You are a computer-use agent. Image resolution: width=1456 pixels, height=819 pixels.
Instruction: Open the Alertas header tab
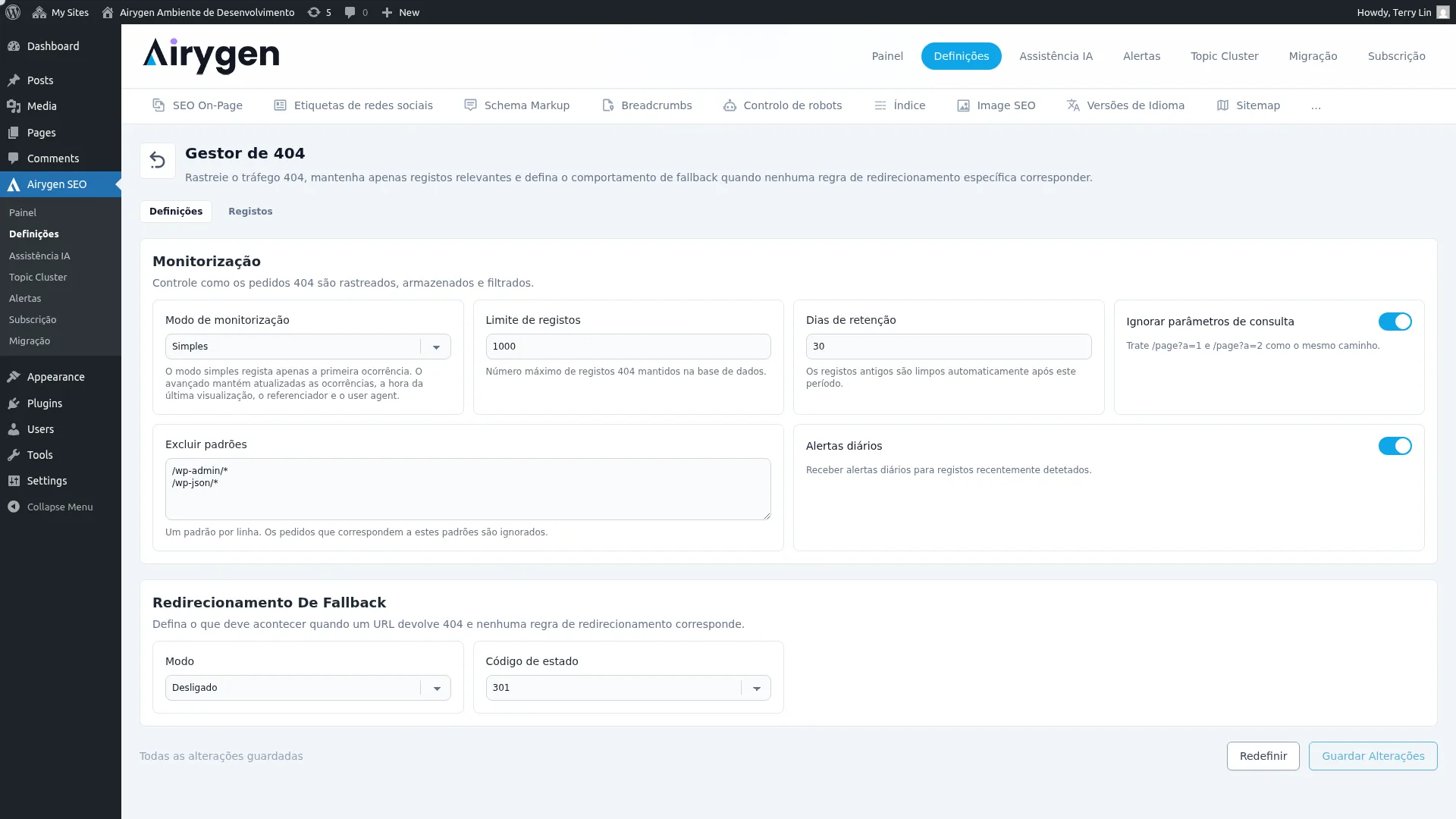[1141, 56]
